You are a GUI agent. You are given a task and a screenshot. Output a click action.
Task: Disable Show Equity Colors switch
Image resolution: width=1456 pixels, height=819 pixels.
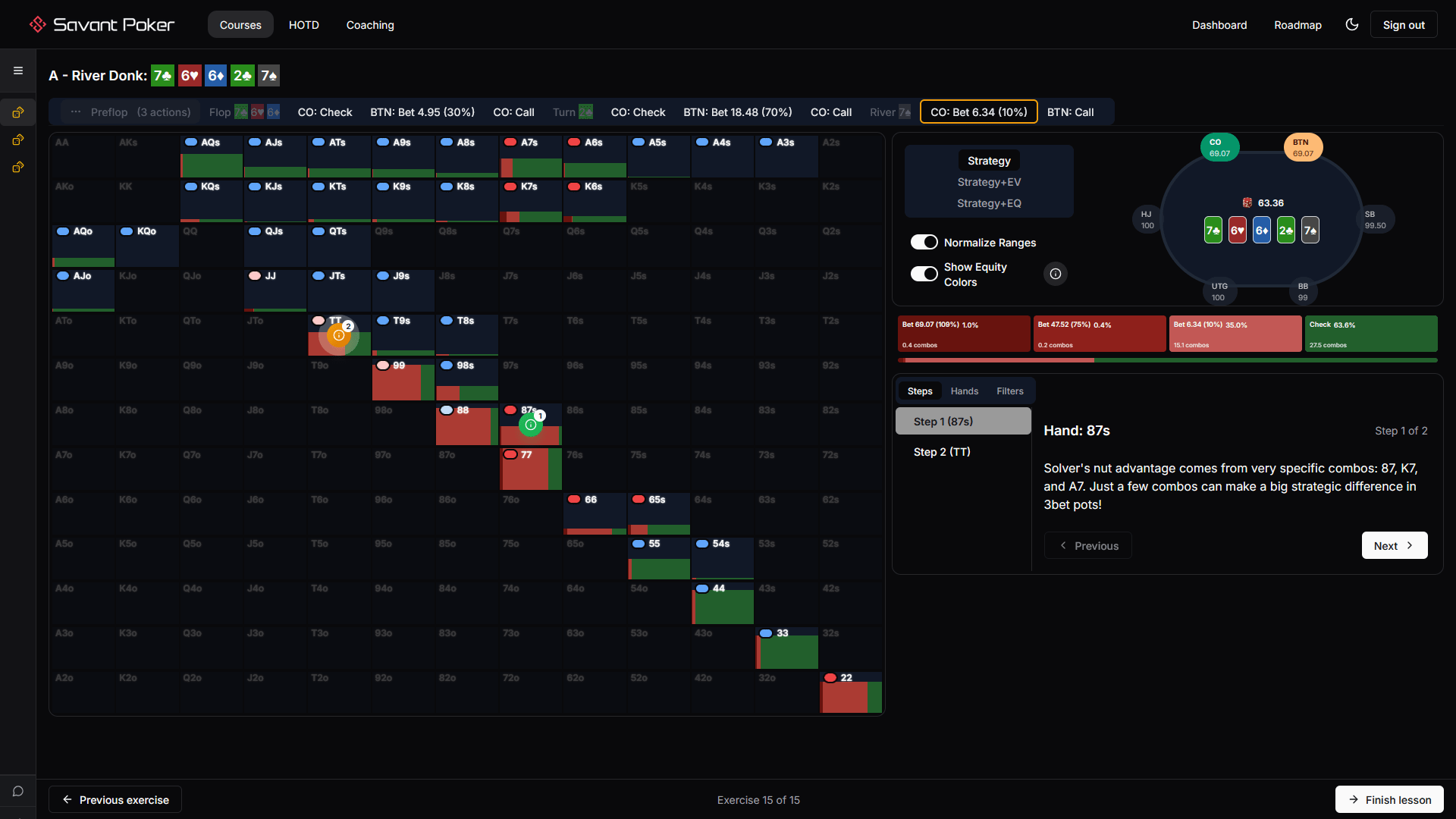coord(924,274)
